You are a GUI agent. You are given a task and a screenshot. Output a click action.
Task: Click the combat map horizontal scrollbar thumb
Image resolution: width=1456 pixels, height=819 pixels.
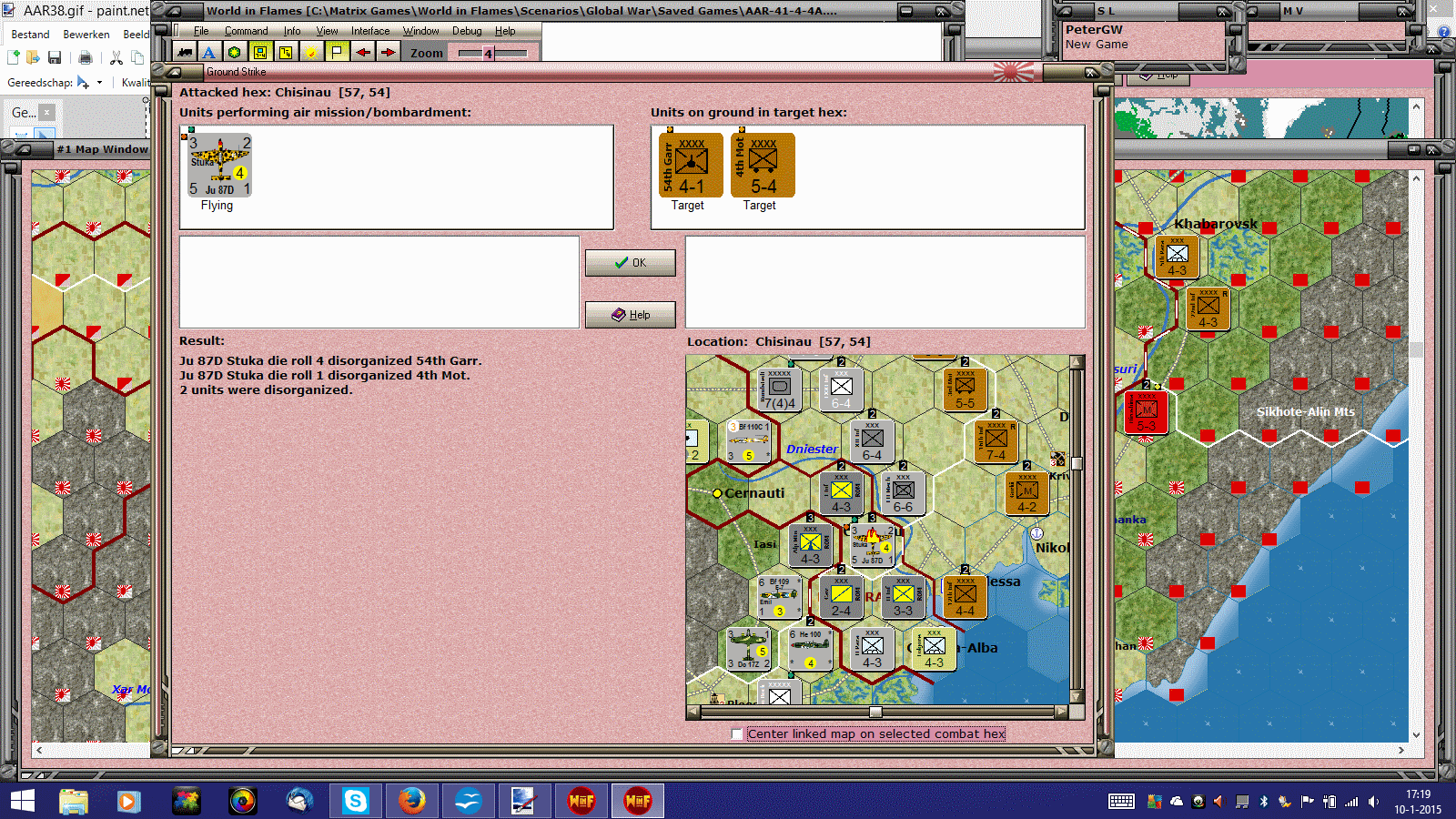(875, 712)
